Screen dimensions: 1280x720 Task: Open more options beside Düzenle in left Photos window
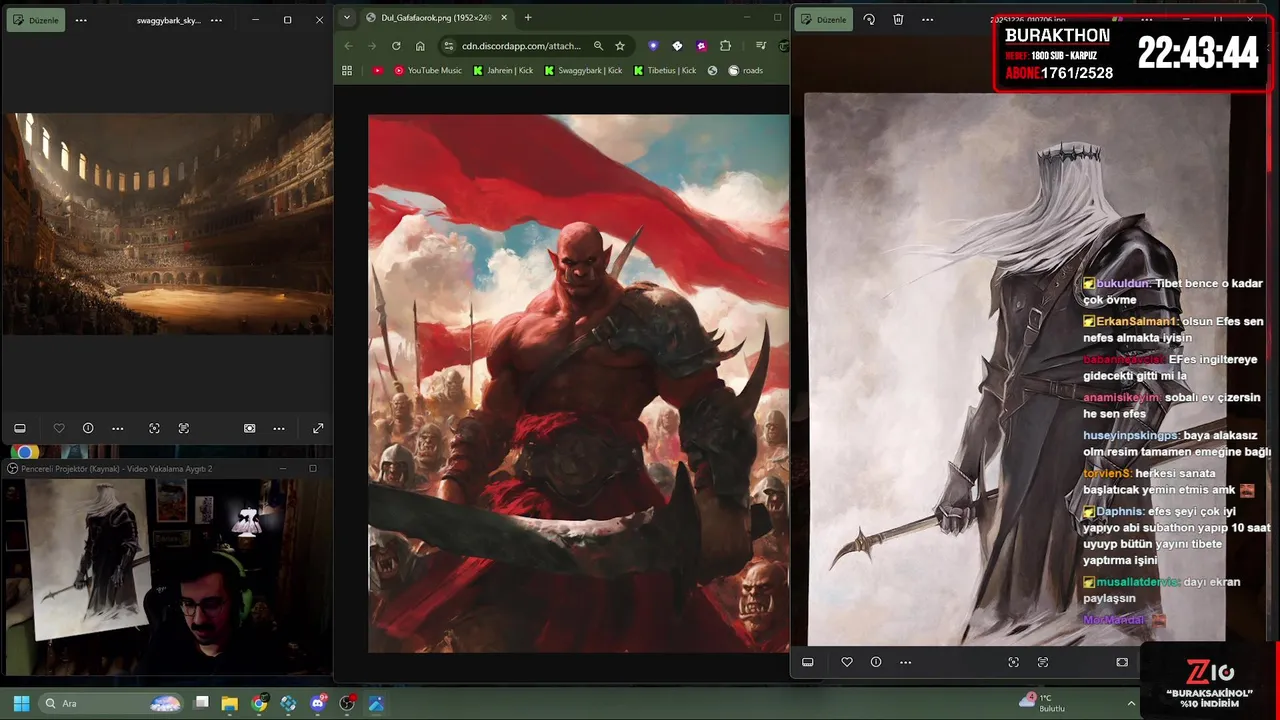point(81,20)
